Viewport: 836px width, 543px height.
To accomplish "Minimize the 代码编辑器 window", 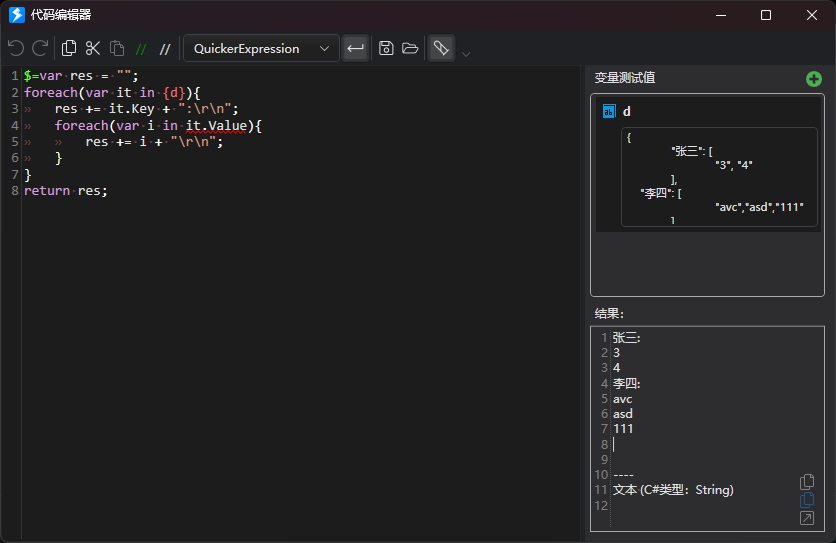I will [721, 15].
